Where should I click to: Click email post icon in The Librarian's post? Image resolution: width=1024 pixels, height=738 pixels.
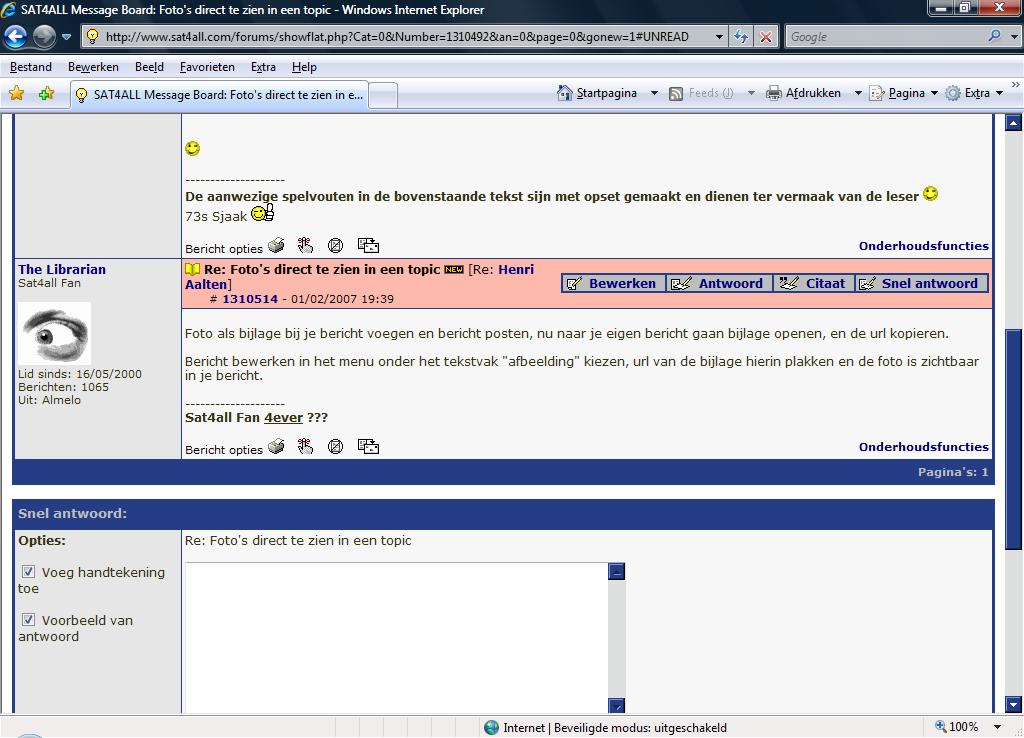[368, 446]
